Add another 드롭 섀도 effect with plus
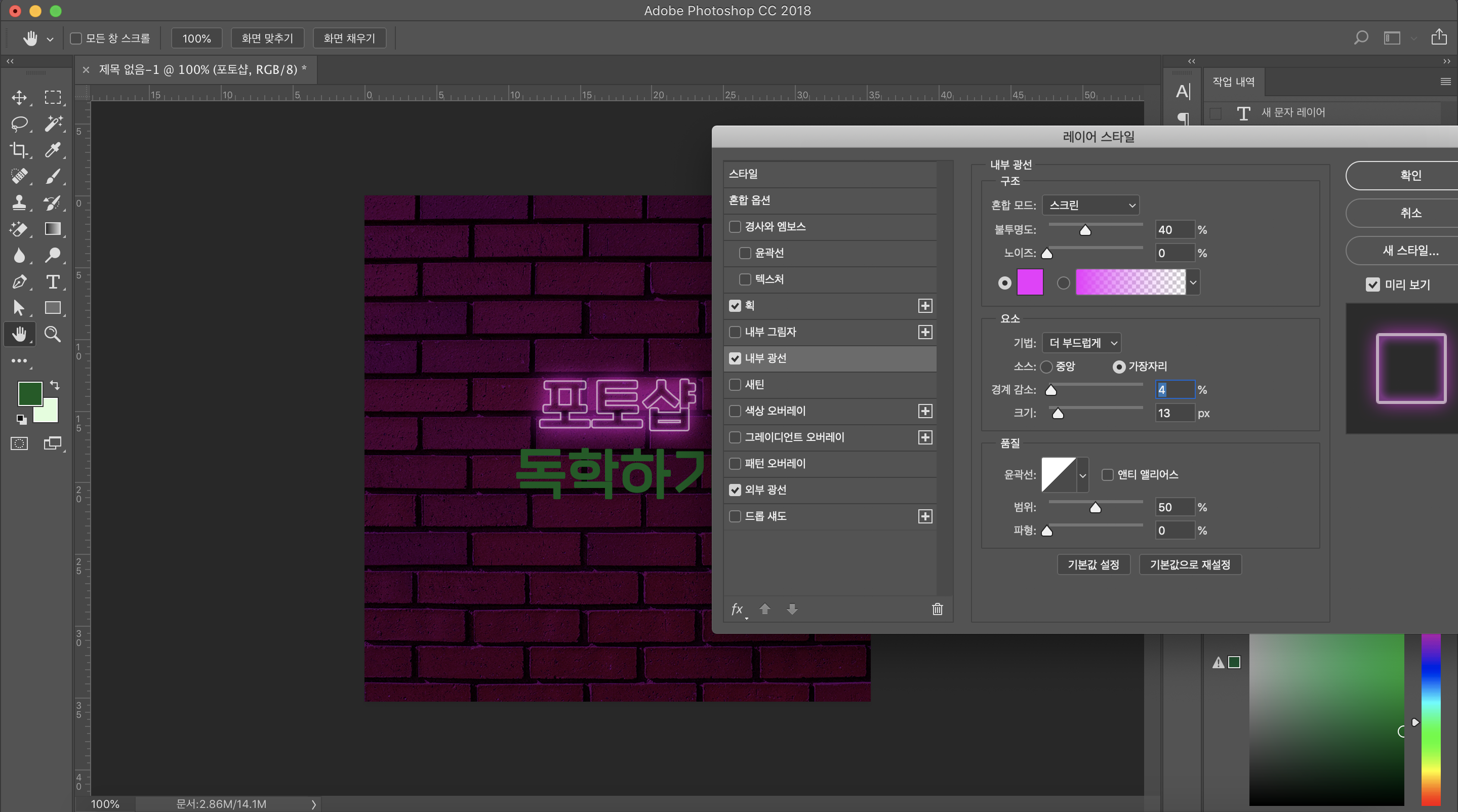This screenshot has height=812, width=1458. 925,516
